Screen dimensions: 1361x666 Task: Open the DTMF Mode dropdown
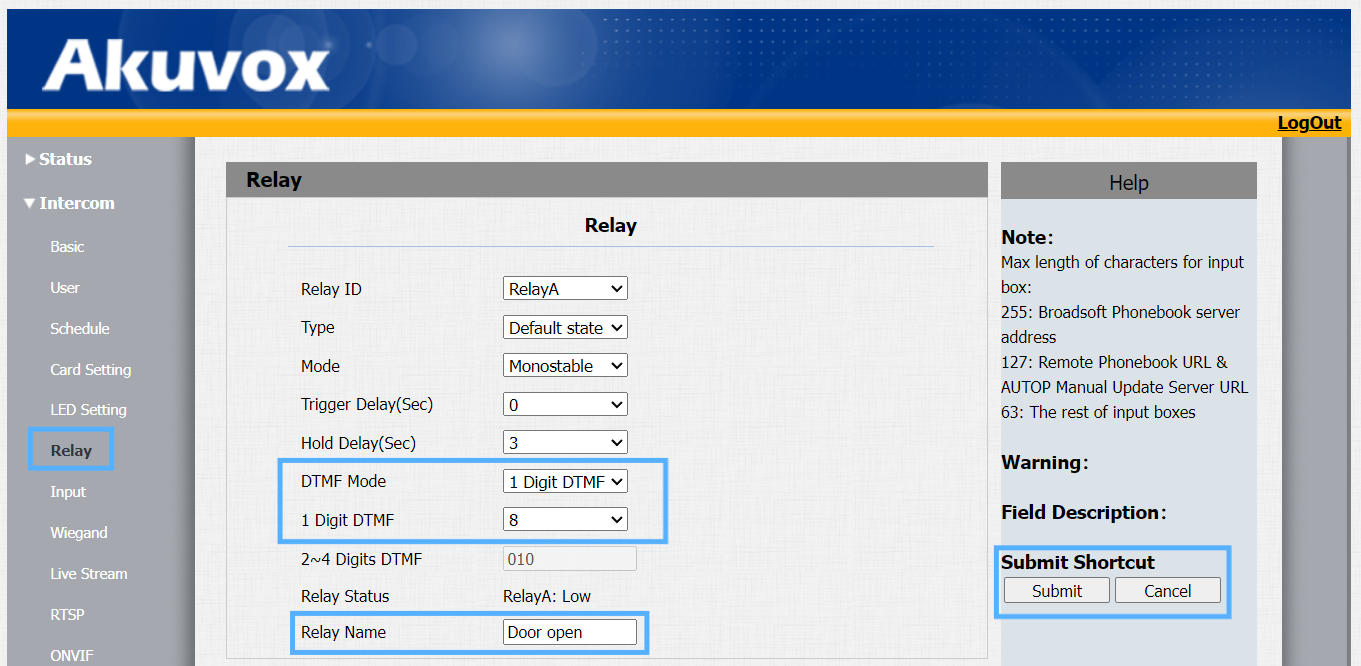565,482
